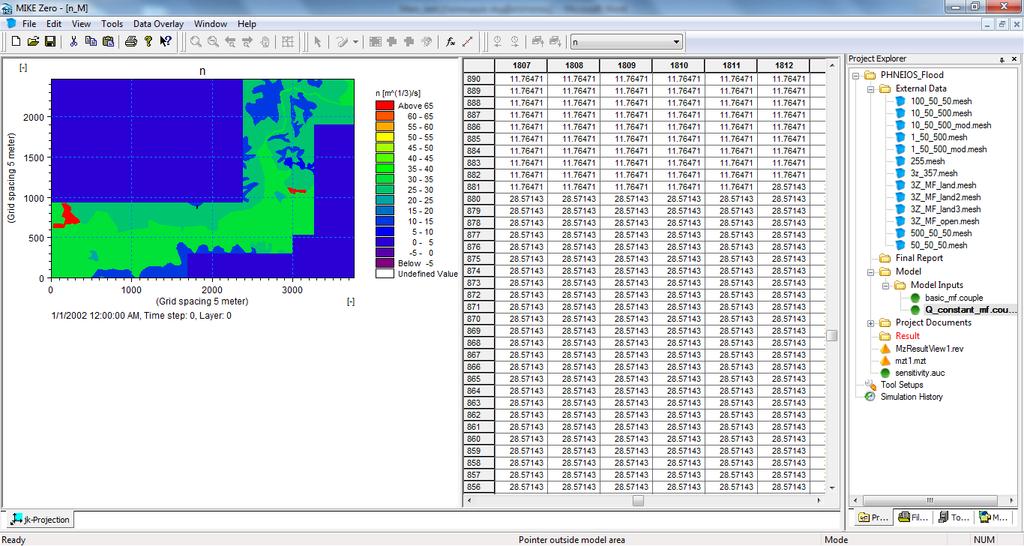This screenshot has height=546, width=1024.
Task: Click the white 'Undefined Value' legend swatch
Action: click(385, 274)
